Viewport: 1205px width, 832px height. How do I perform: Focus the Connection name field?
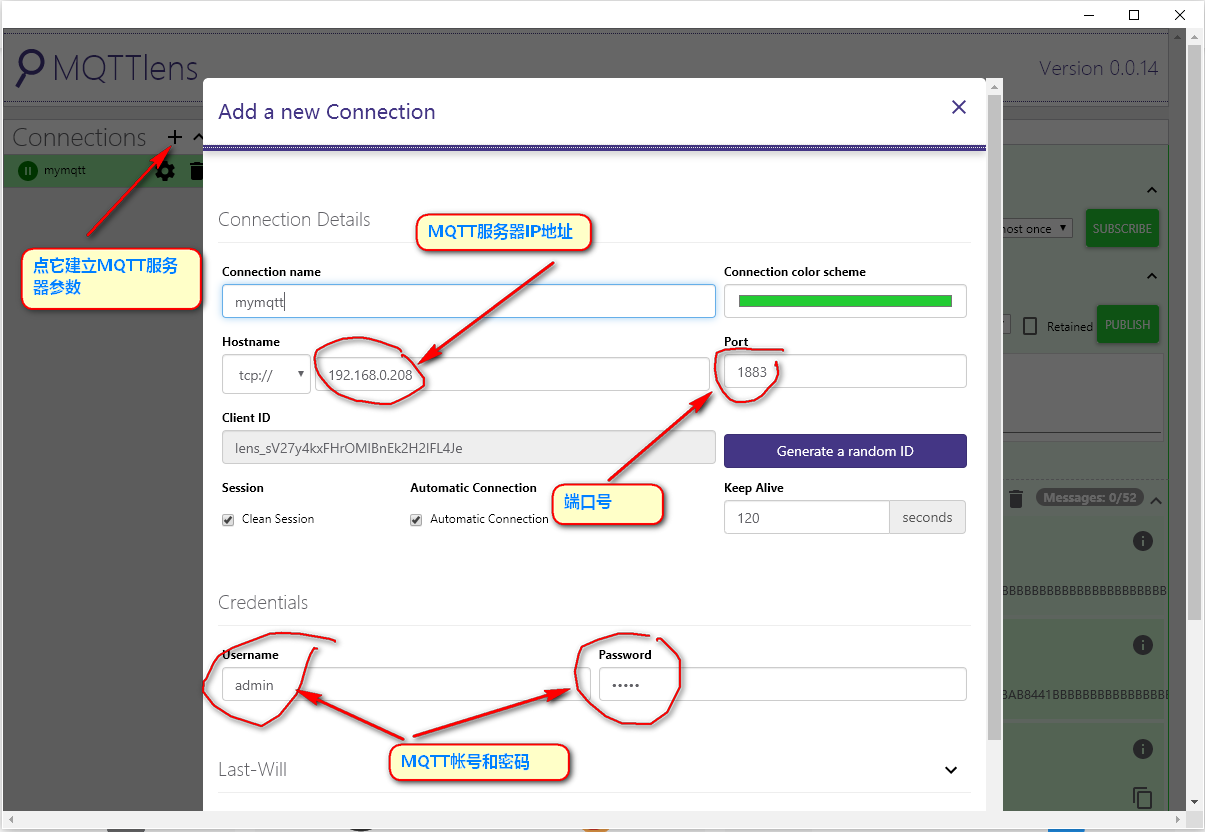469,301
